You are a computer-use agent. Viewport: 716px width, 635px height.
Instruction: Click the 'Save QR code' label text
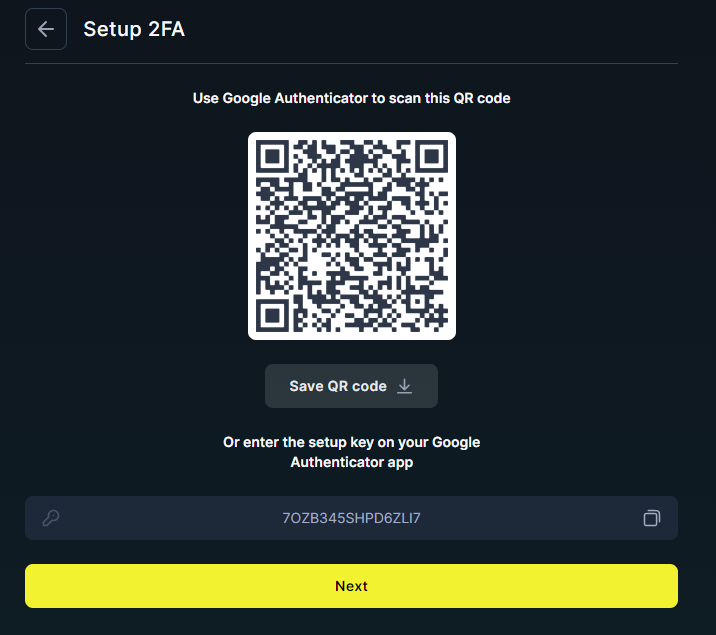tap(338, 386)
